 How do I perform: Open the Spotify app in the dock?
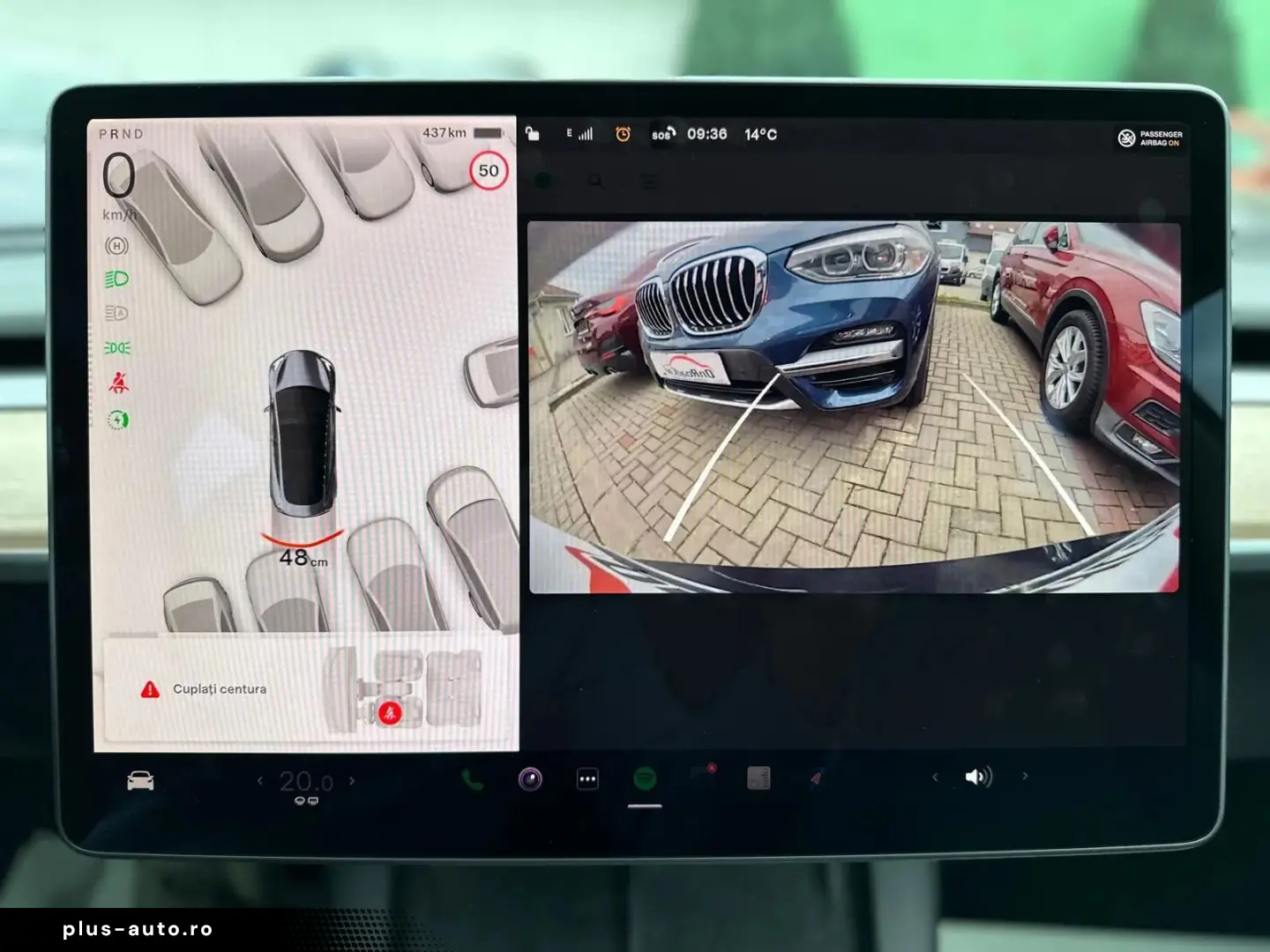645,779
